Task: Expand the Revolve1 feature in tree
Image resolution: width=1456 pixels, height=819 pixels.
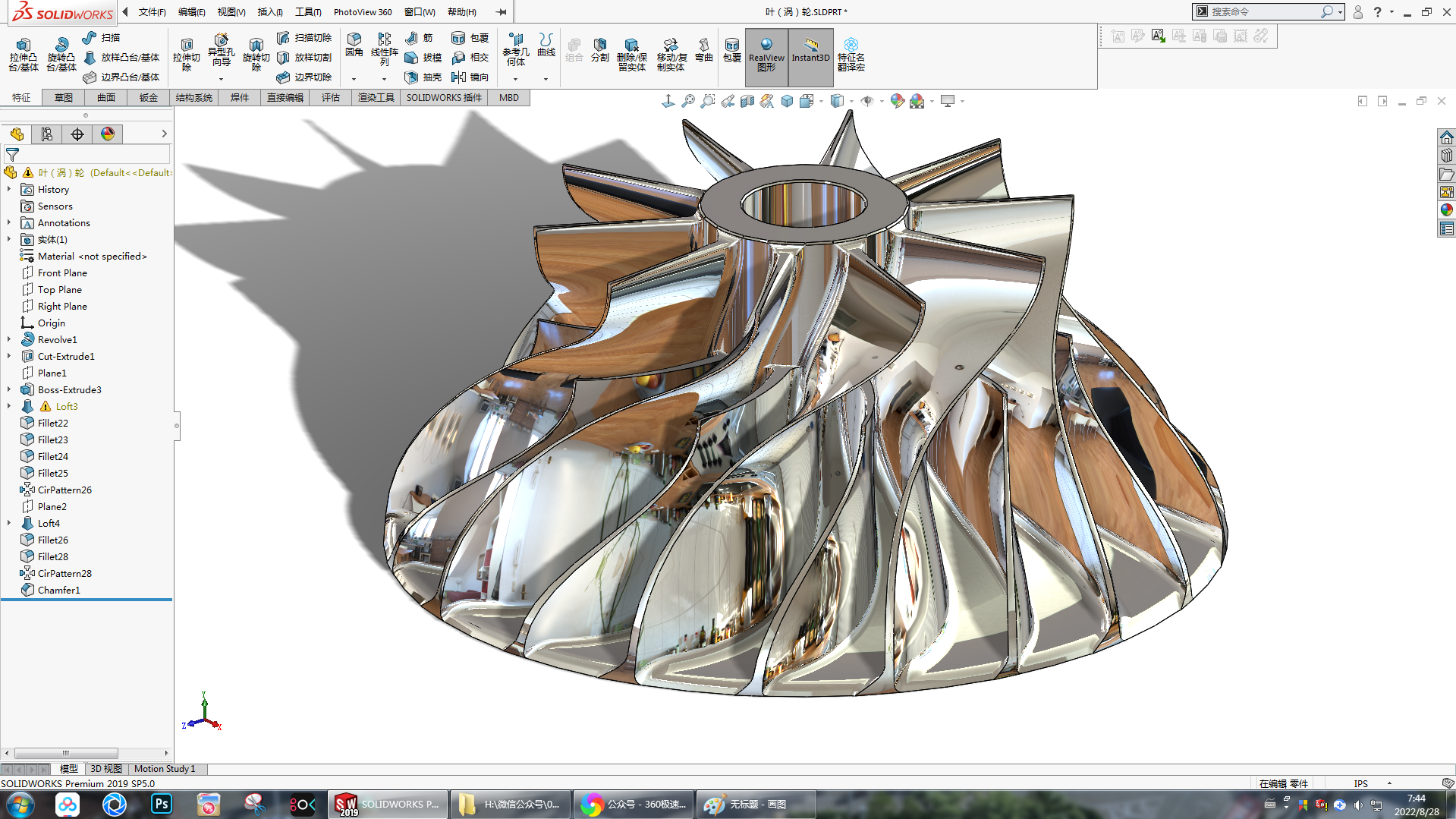Action: point(9,339)
